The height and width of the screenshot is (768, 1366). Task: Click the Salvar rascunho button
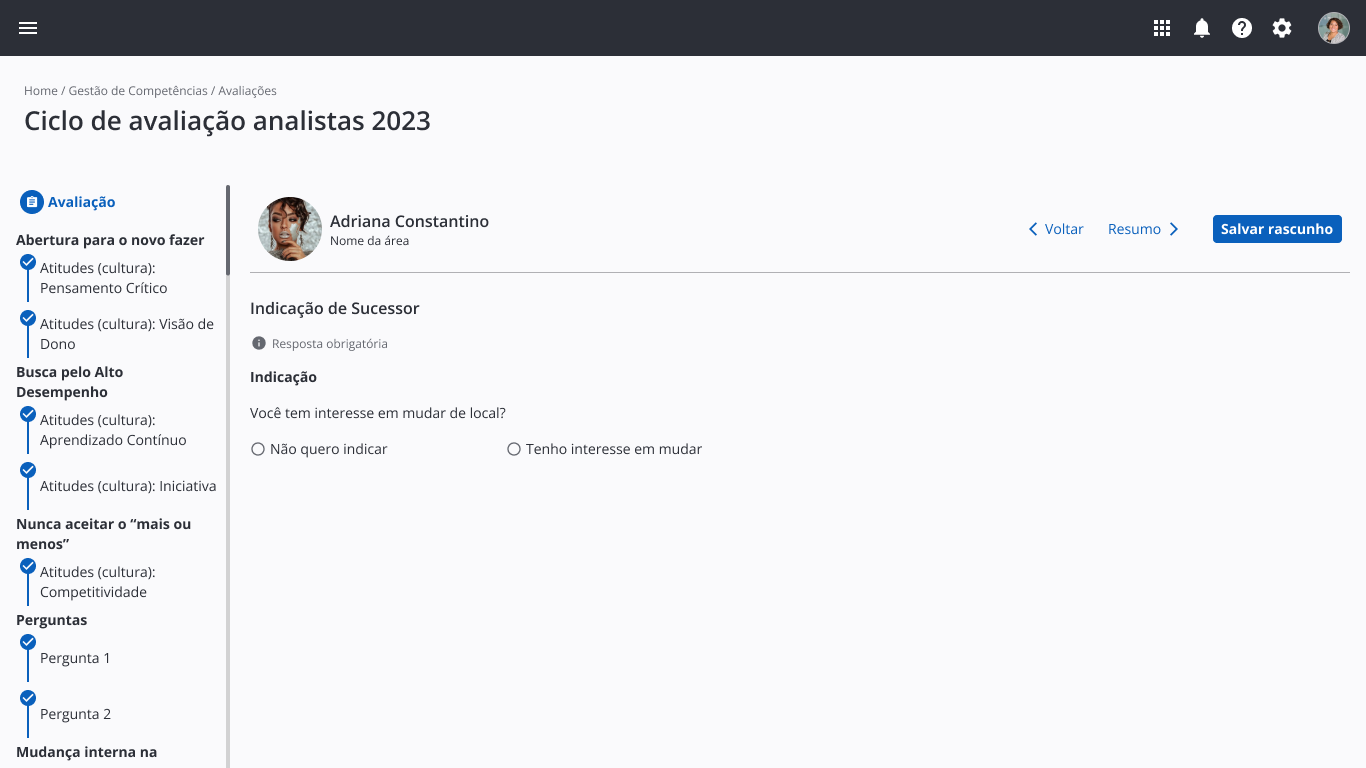[1277, 229]
